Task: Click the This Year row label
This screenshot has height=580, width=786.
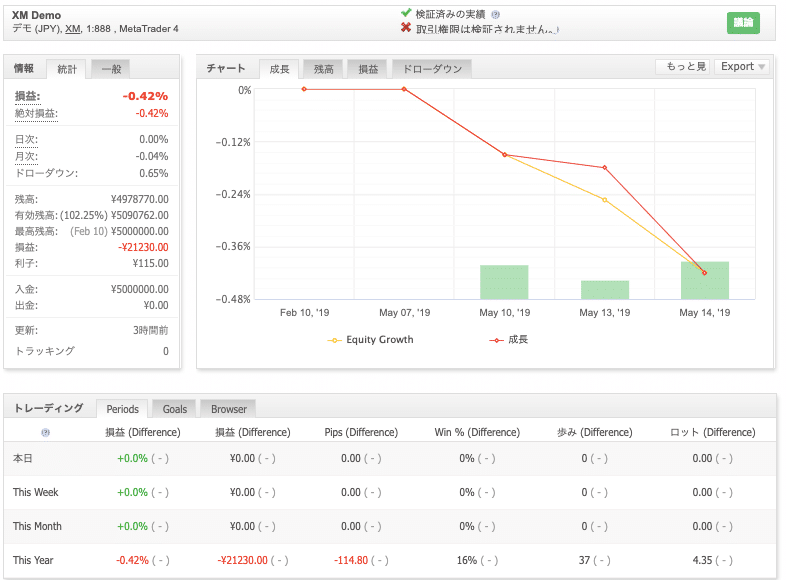Action: (x=33, y=560)
